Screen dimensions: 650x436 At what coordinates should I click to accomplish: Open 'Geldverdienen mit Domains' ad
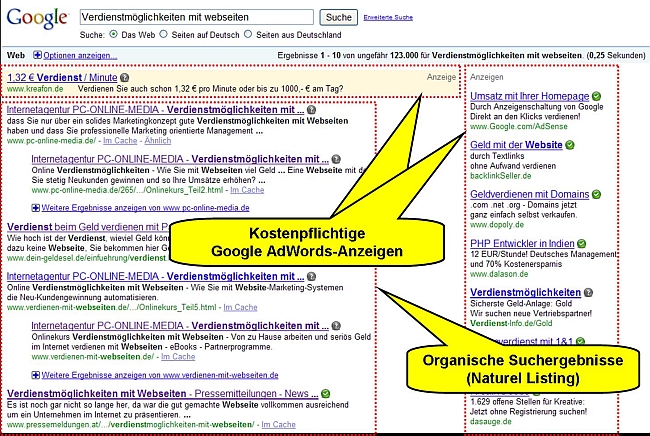(x=529, y=194)
